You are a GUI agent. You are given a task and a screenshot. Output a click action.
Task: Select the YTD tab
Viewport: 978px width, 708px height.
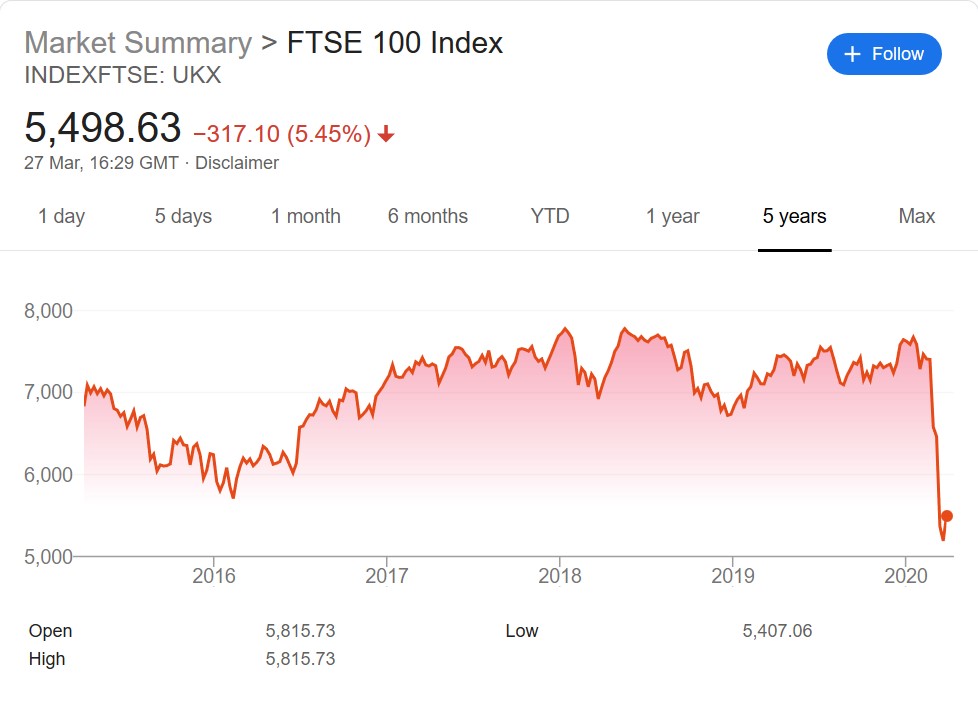(x=550, y=216)
